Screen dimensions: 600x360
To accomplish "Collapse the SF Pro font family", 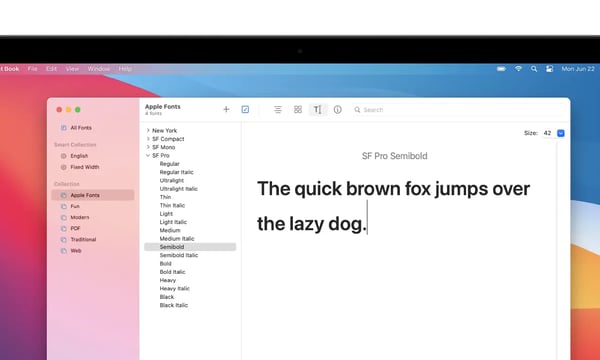I will coord(148,155).
